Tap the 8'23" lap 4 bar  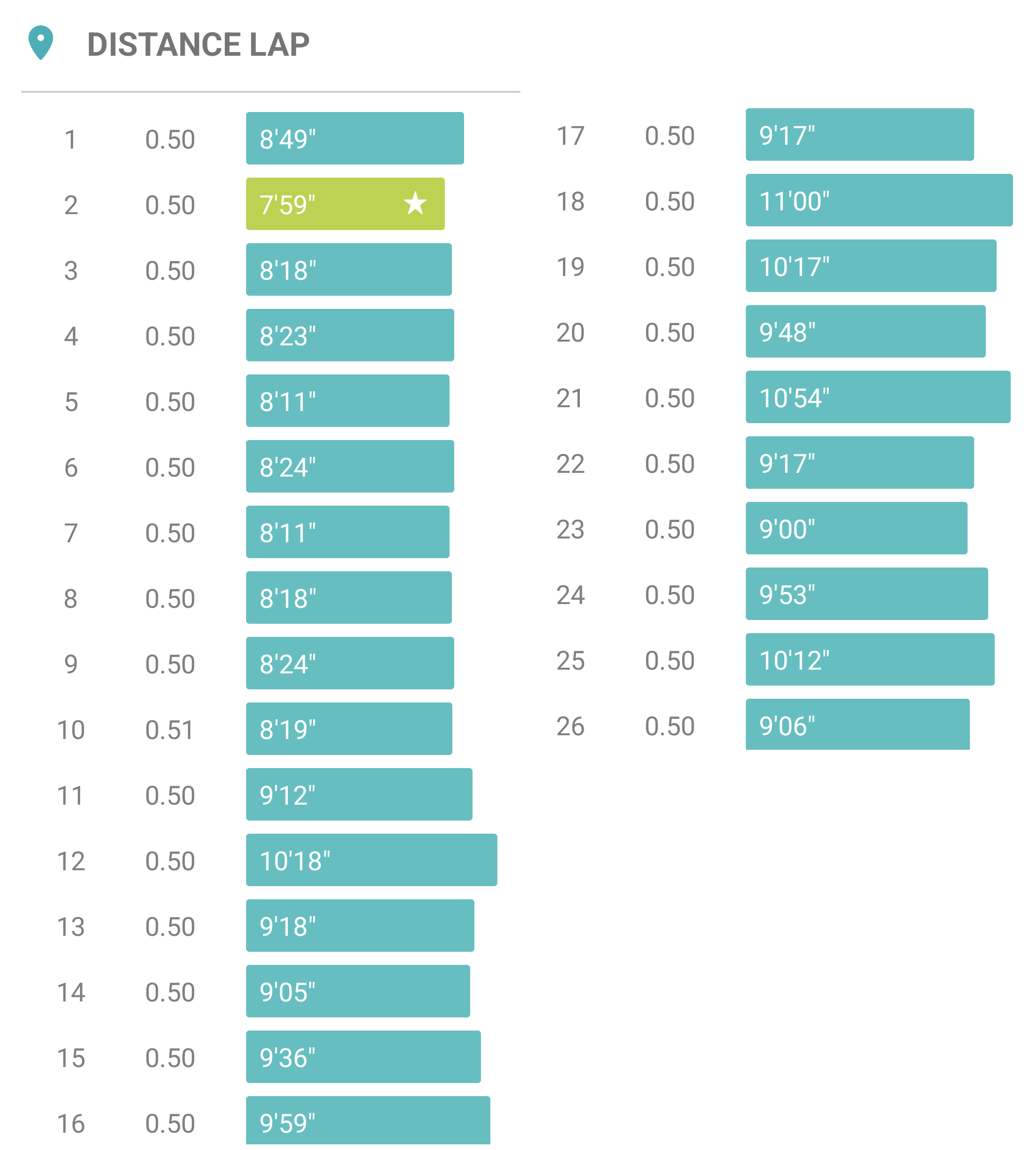coord(350,335)
